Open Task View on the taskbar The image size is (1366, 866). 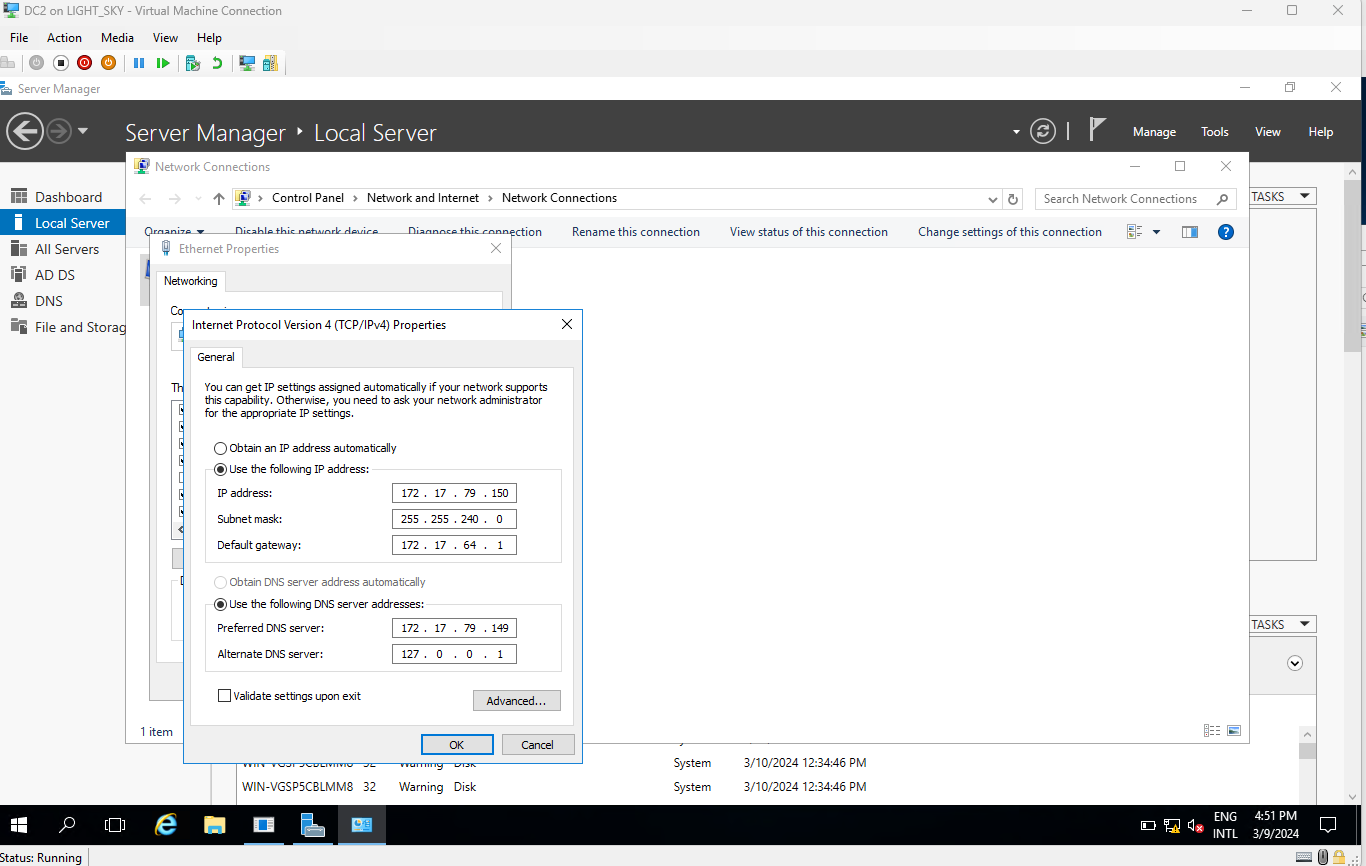coord(115,825)
